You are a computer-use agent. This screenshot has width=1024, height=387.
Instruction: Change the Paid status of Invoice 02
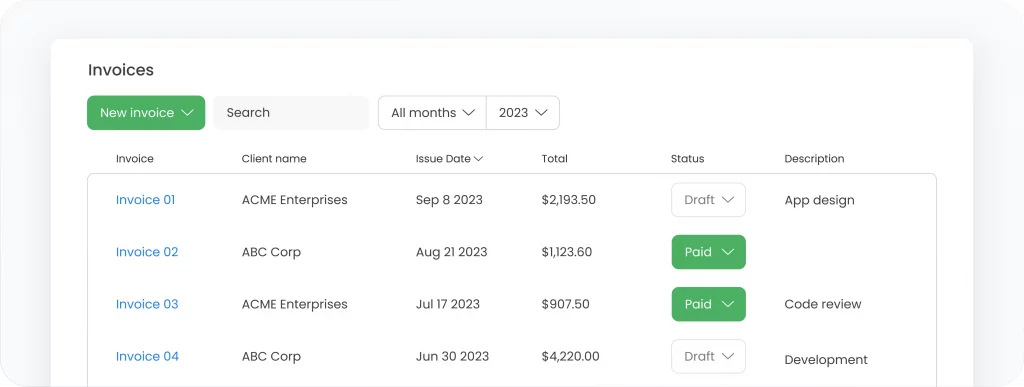[x=709, y=252]
